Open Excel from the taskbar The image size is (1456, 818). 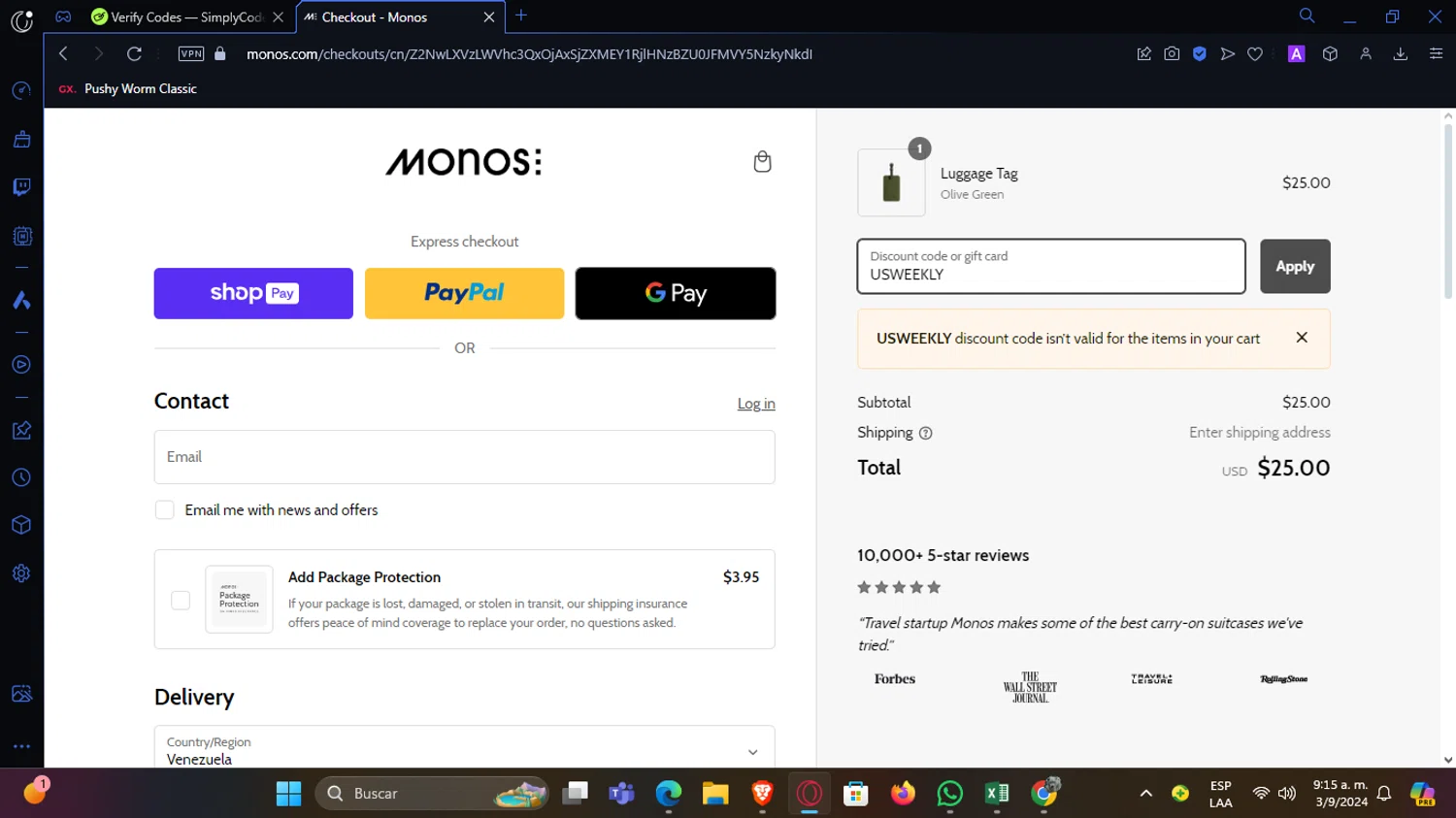[997, 794]
